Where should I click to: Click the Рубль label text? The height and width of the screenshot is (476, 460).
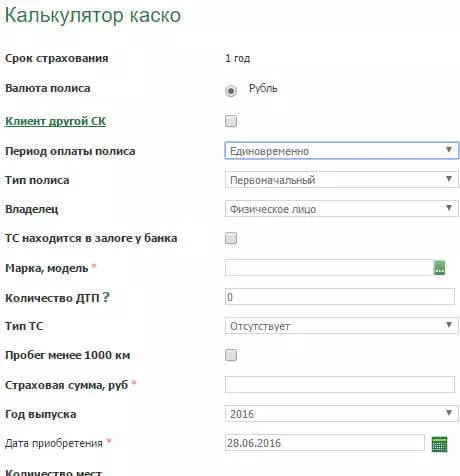[263, 88]
